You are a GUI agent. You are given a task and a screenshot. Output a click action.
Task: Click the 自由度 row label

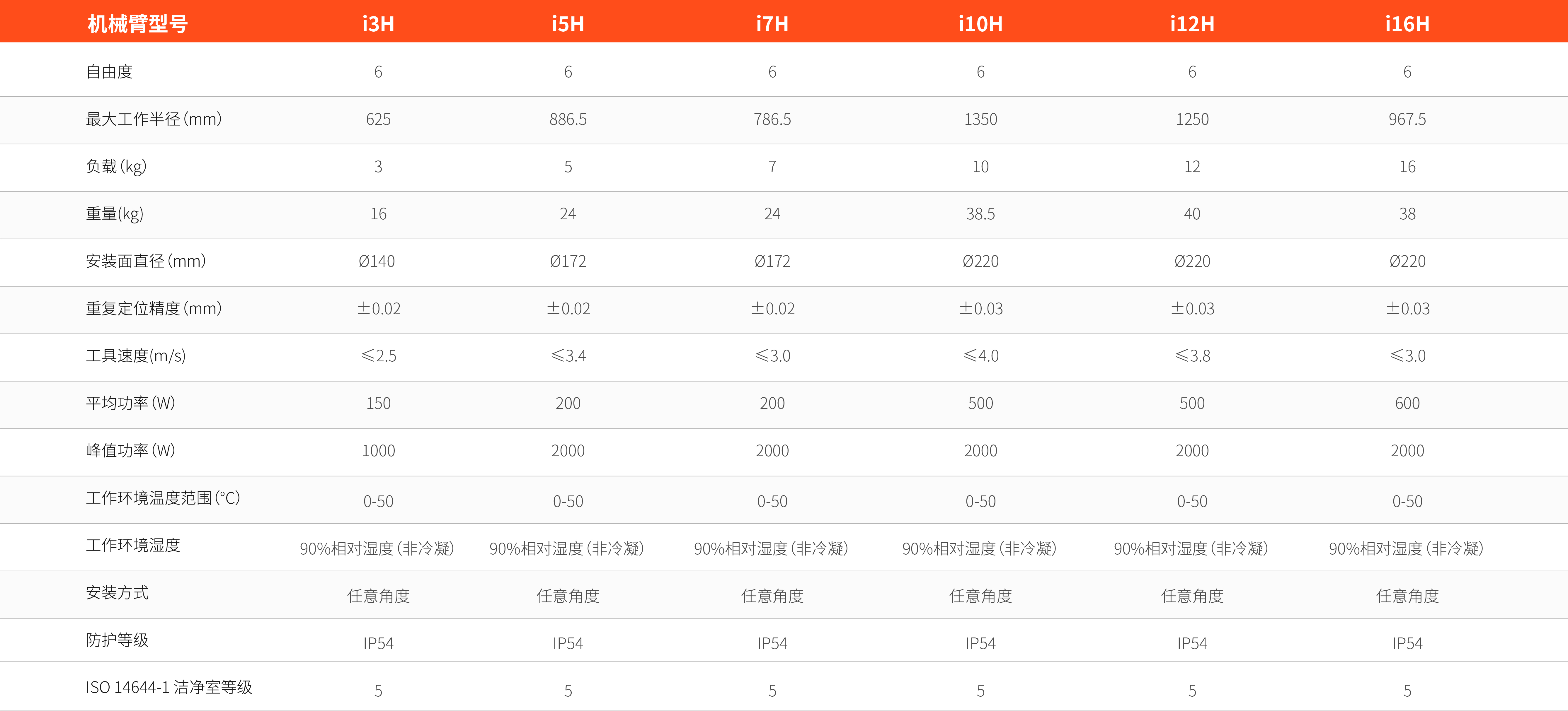(x=110, y=72)
